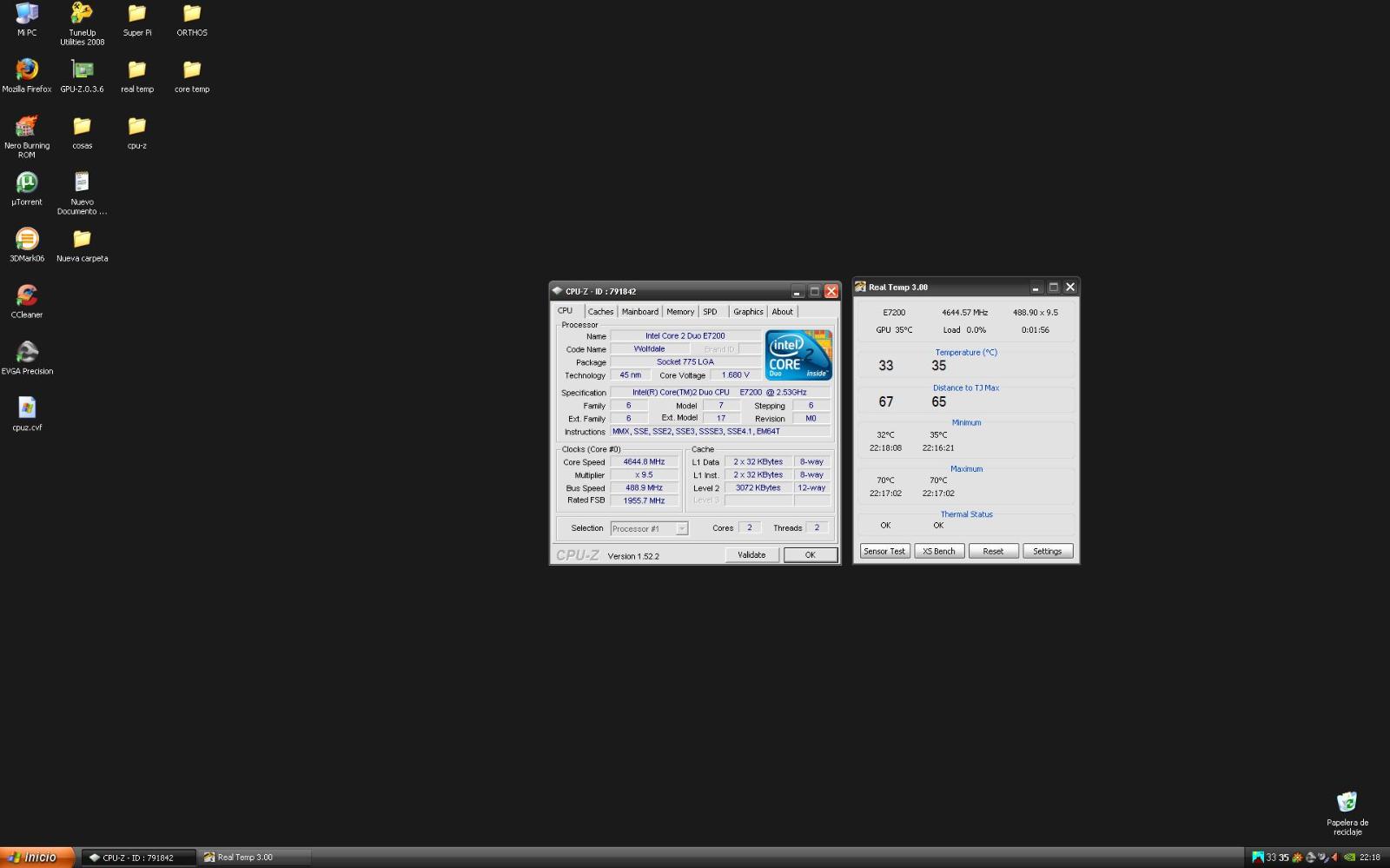
Task: Click the Level 2 3072 KBytes value
Action: pos(758,488)
